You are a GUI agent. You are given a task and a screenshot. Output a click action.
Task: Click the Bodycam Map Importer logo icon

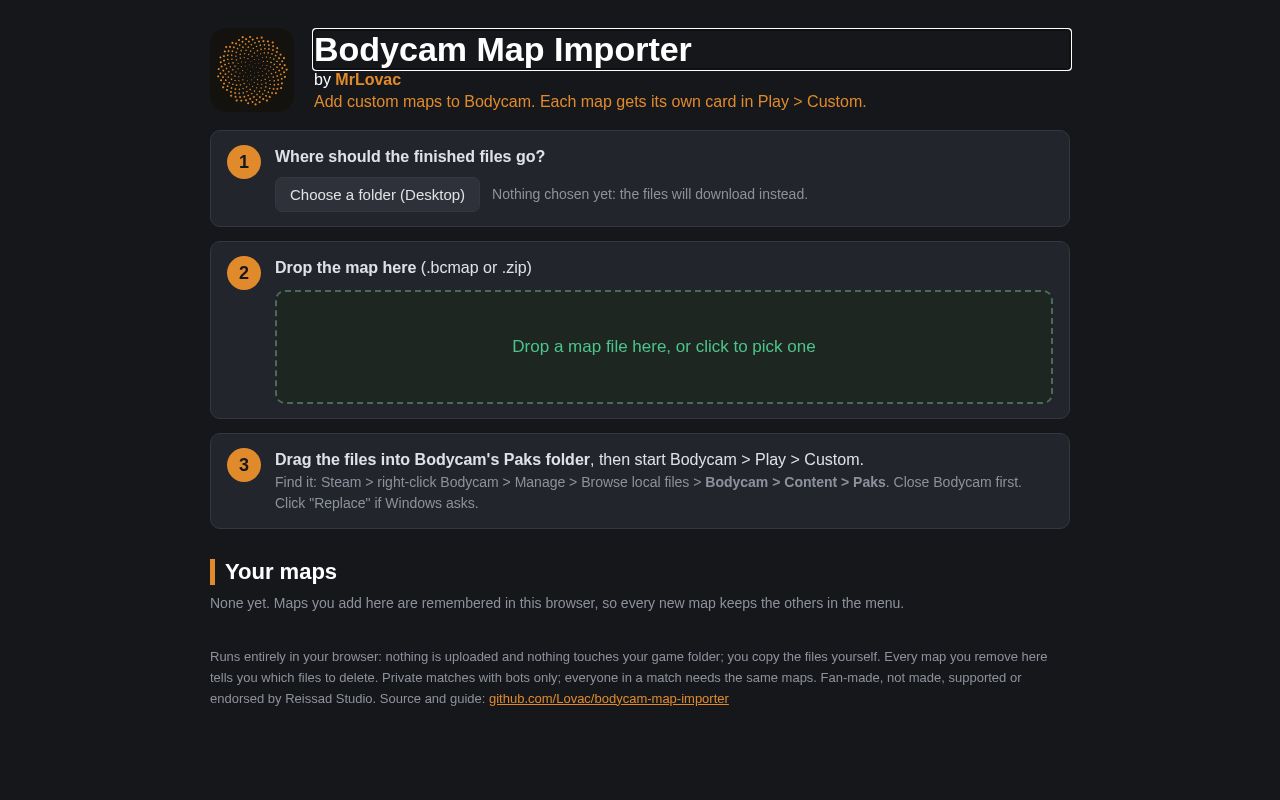252,70
